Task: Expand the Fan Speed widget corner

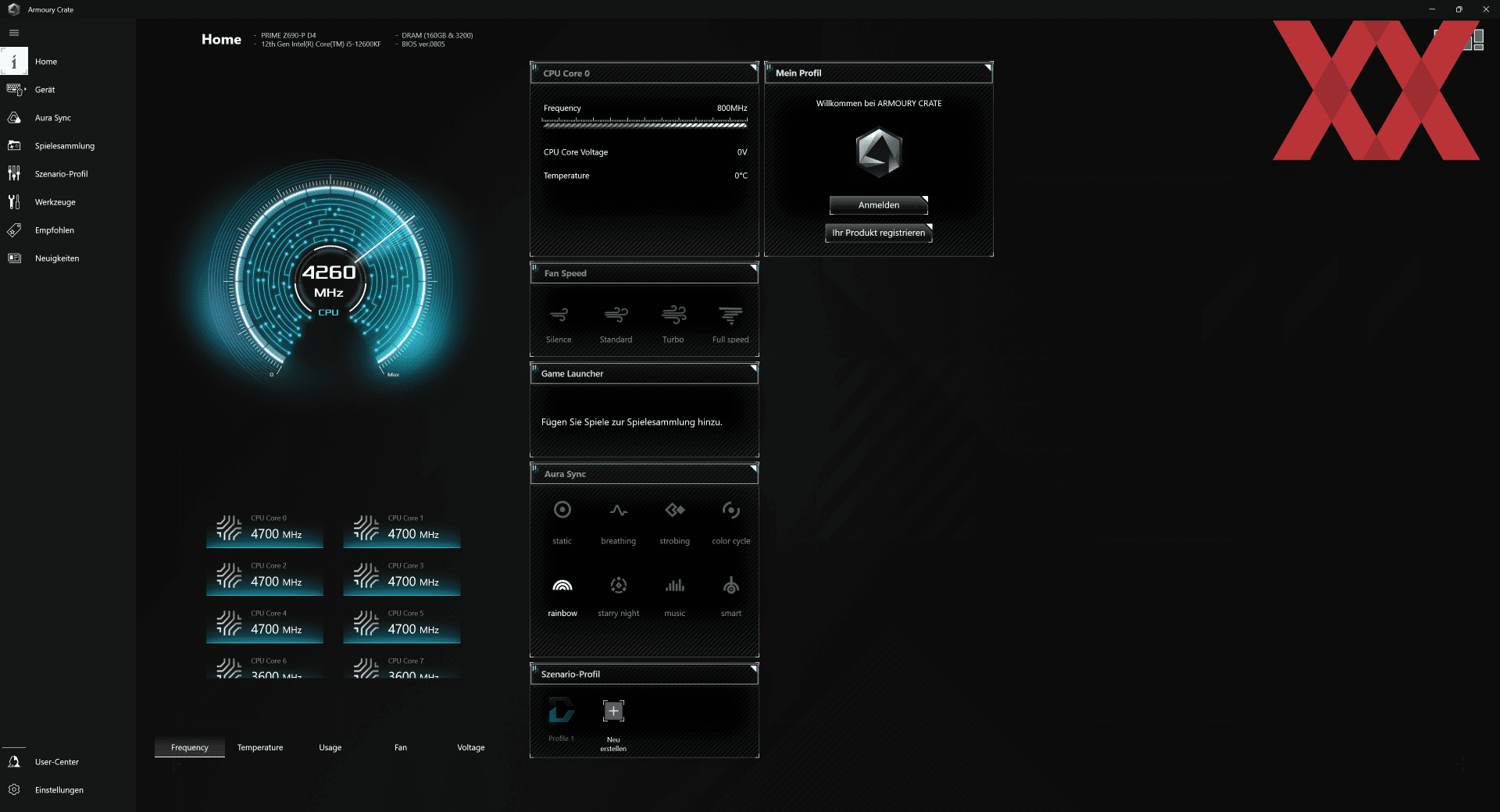Action: [753, 268]
